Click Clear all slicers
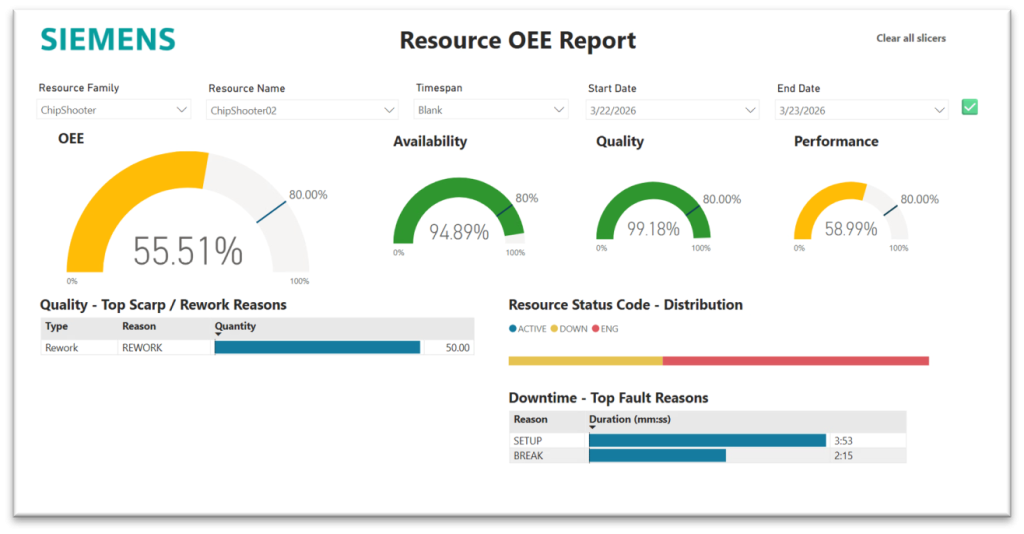Viewport: 1024px width, 534px height. coord(911,38)
